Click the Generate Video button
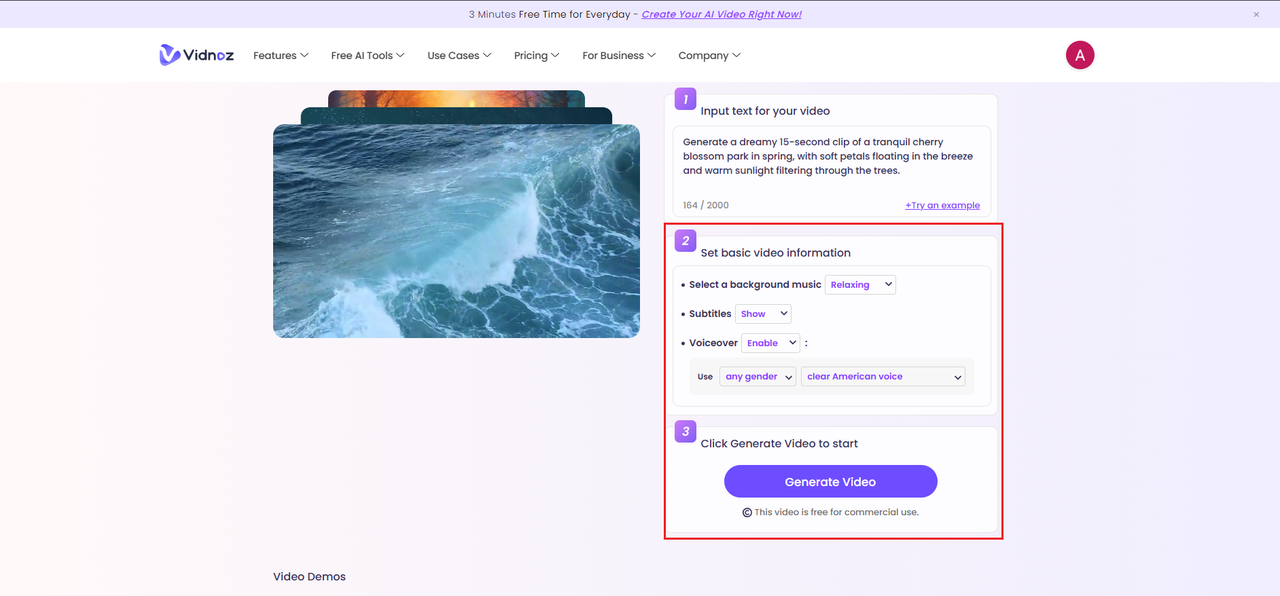The width and height of the screenshot is (1280, 596). click(x=831, y=481)
